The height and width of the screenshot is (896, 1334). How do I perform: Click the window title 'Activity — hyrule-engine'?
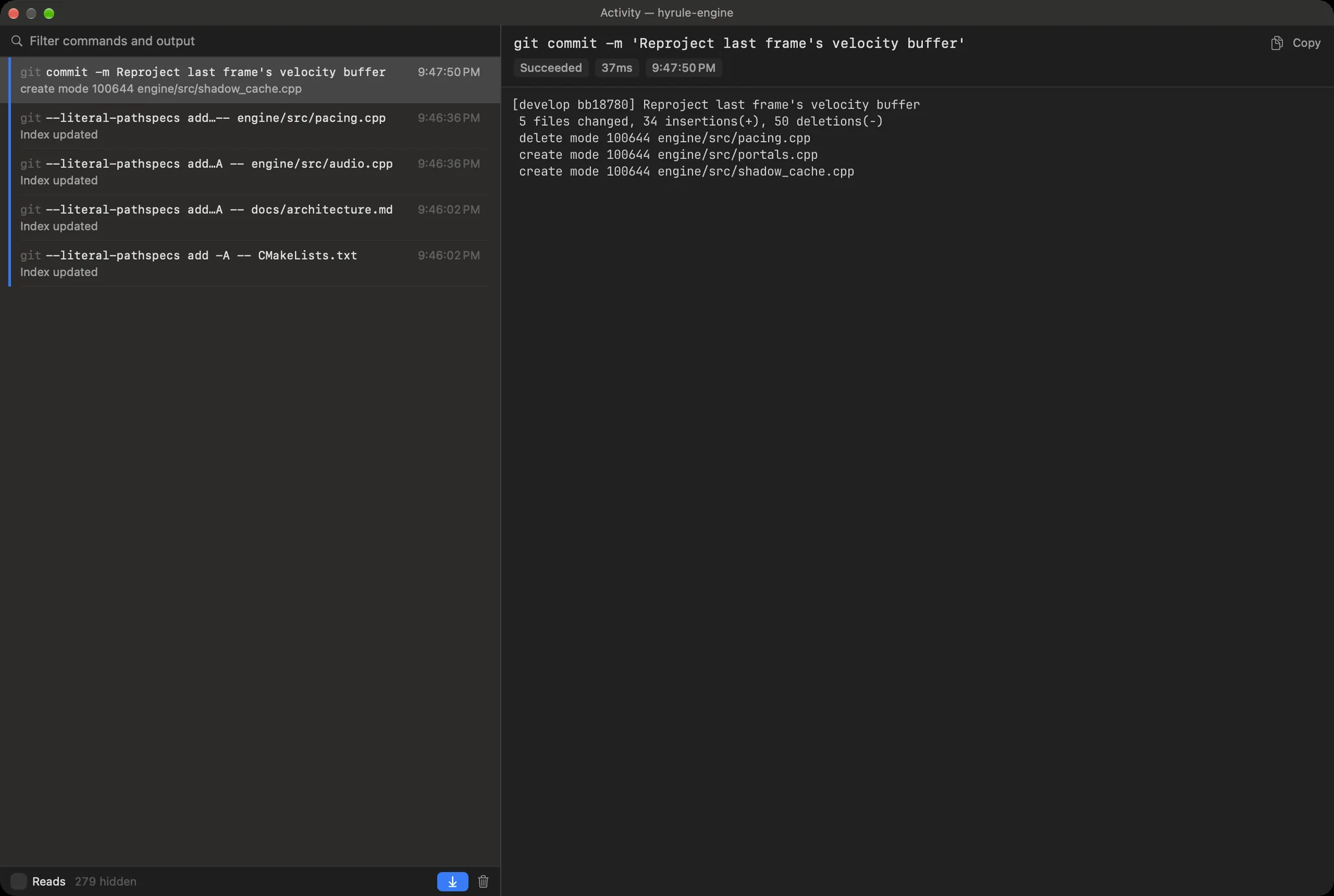click(x=666, y=13)
